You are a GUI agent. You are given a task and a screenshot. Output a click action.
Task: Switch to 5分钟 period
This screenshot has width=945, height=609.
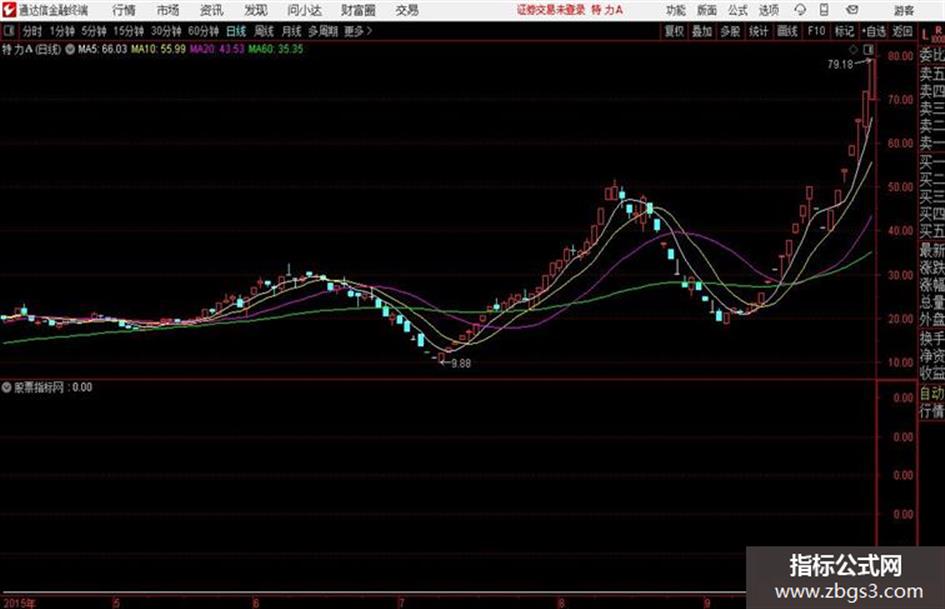(94, 31)
